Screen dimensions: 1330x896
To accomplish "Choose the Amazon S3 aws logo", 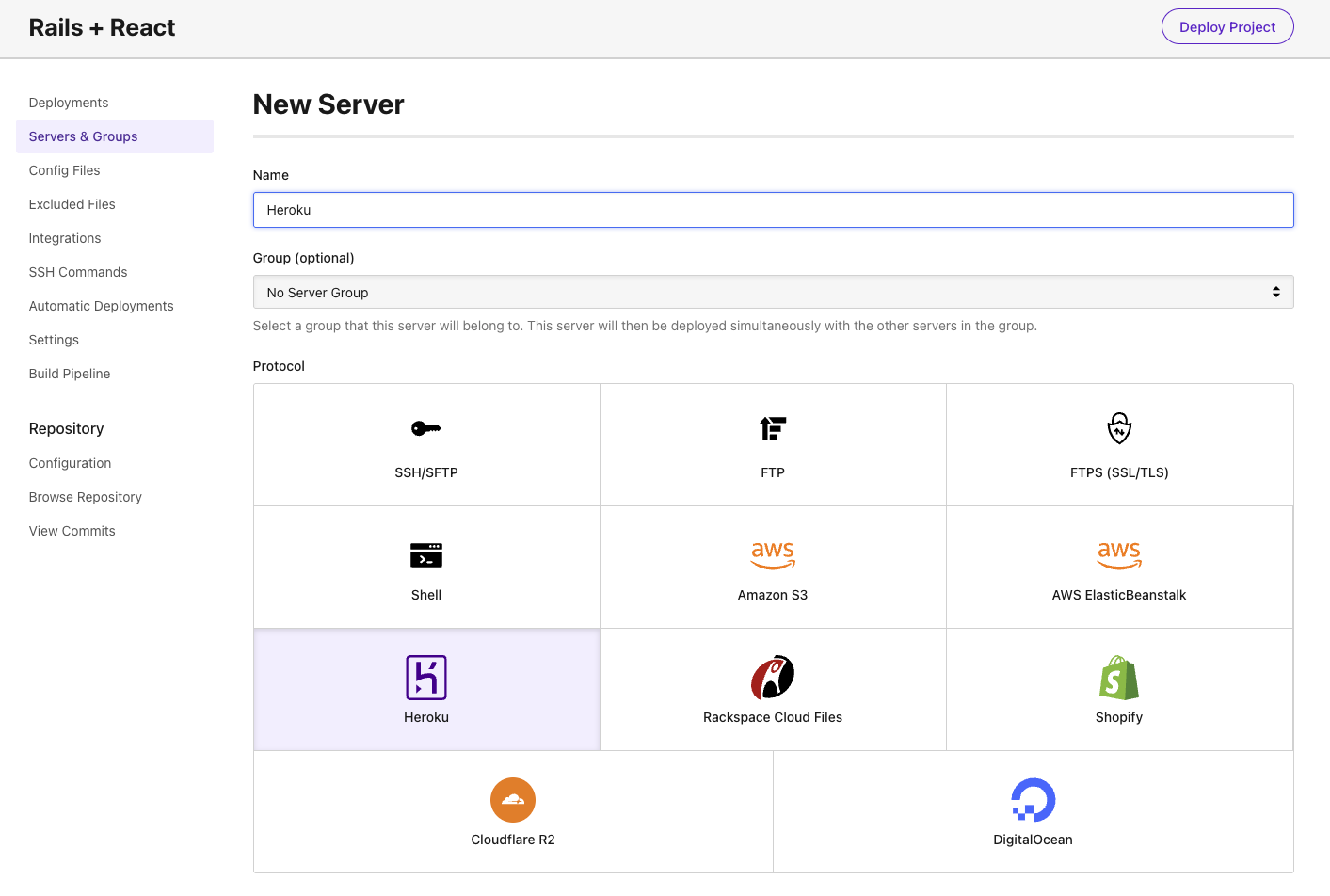I will click(773, 555).
